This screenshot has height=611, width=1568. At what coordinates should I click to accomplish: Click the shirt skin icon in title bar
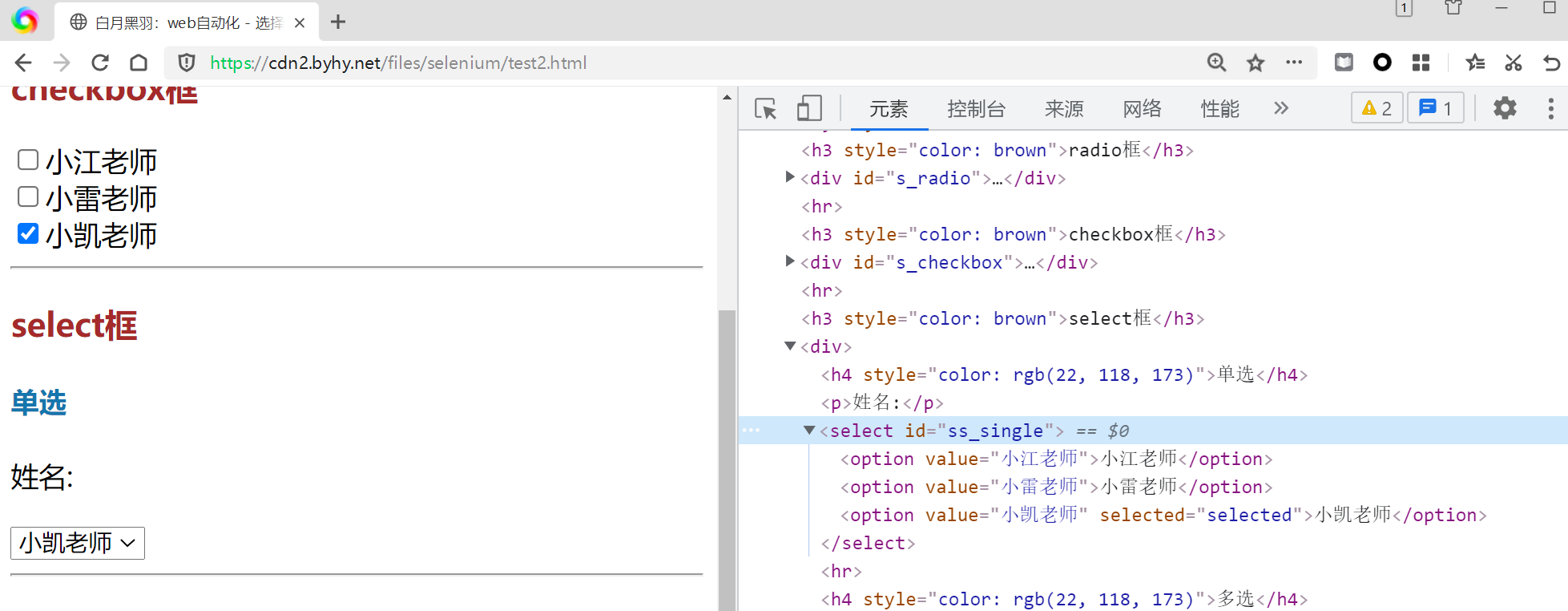tap(1453, 8)
